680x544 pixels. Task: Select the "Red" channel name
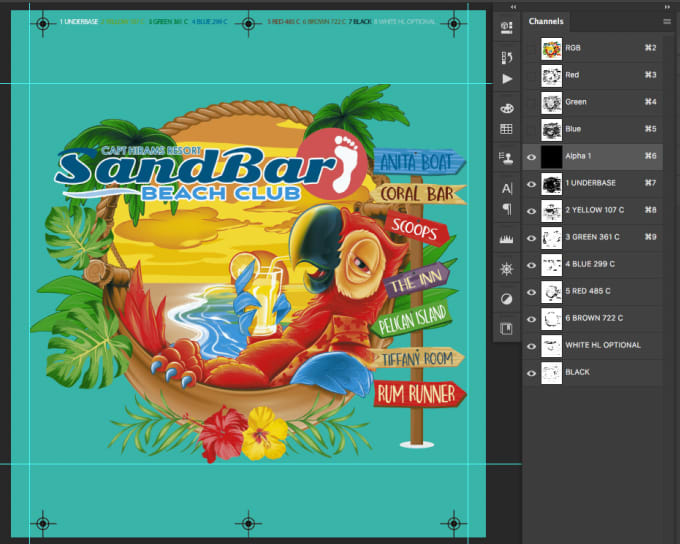pos(572,75)
